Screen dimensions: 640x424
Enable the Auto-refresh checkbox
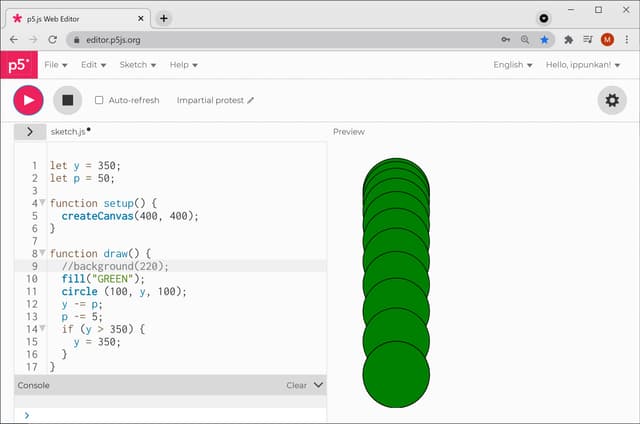click(99, 100)
